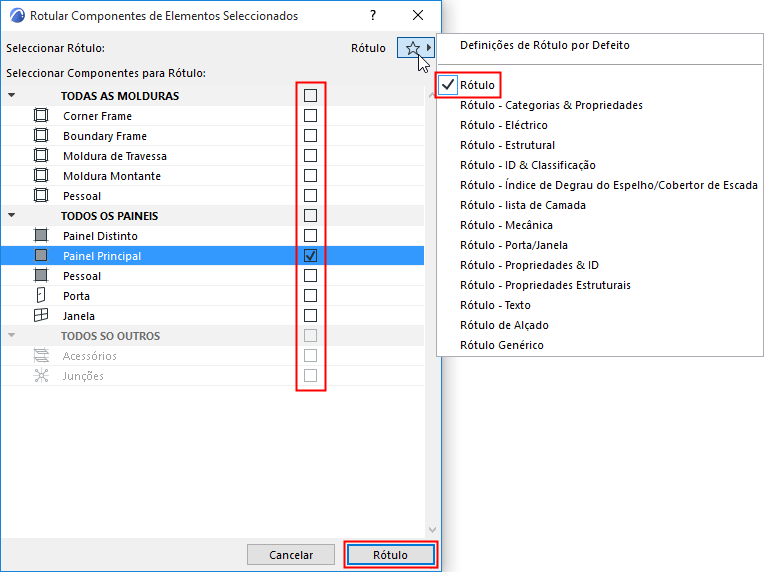Click the Painel Principal panel icon
The image size is (764, 572).
coord(41,255)
